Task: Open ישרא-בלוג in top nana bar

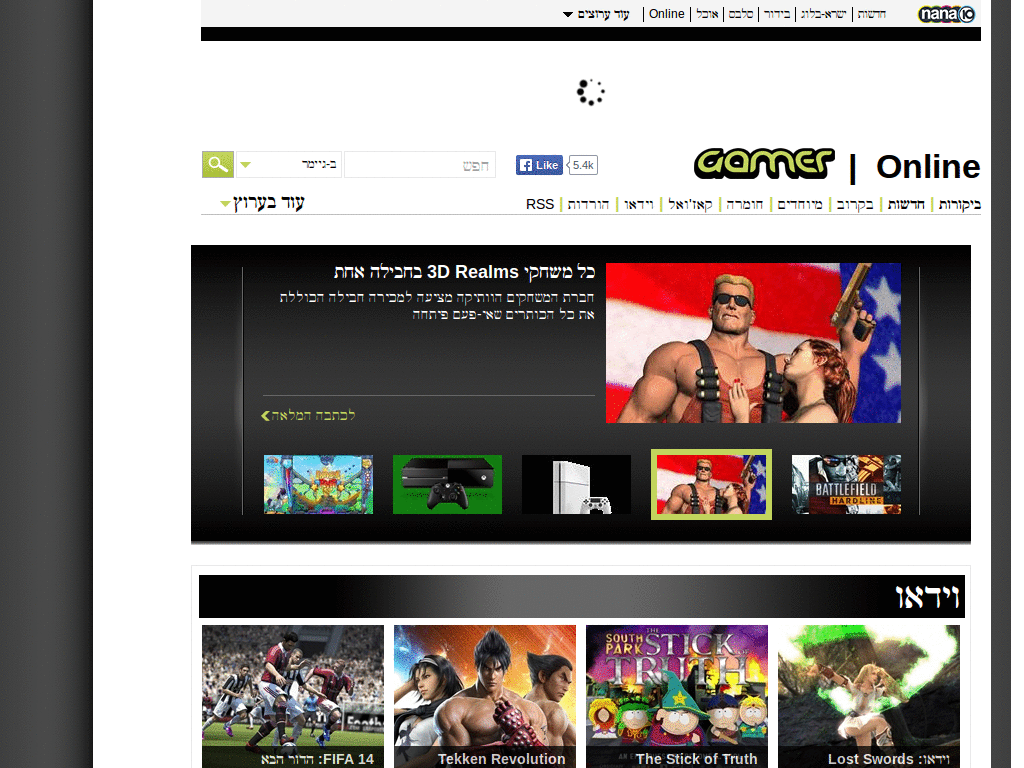Action: point(824,14)
